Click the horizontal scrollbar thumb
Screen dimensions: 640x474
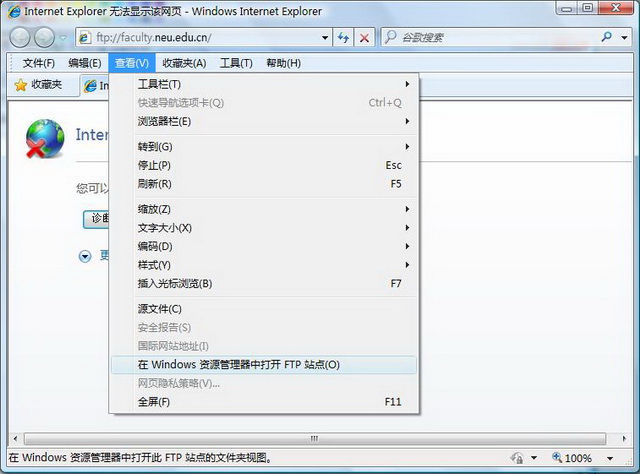(x=314, y=439)
